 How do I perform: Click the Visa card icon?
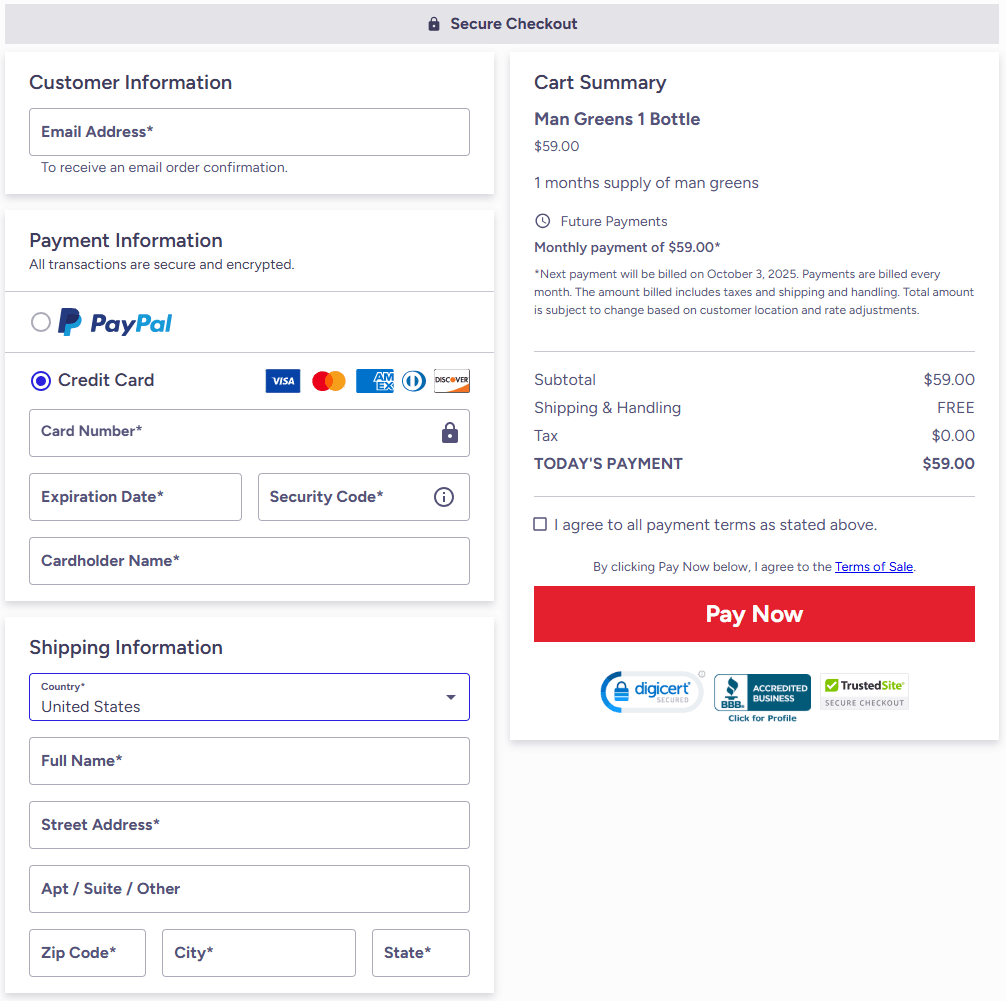pos(283,381)
